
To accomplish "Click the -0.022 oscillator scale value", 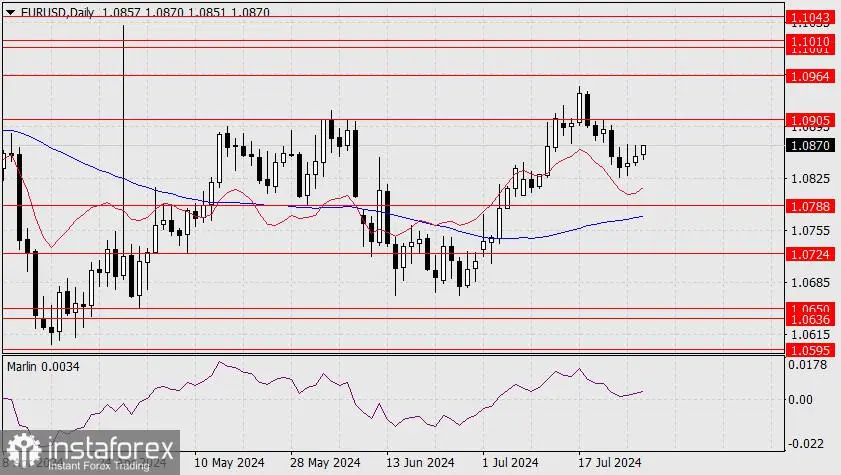I will (x=806, y=443).
